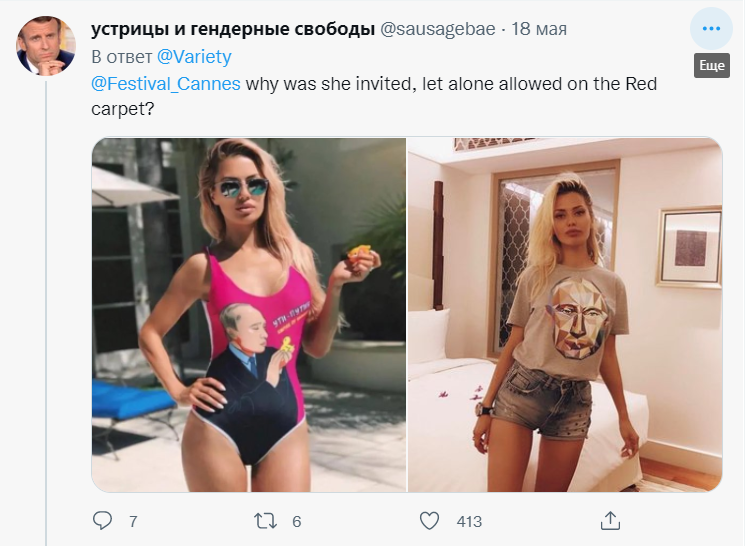
Task: Click the reply count 7
Action: tap(134, 522)
